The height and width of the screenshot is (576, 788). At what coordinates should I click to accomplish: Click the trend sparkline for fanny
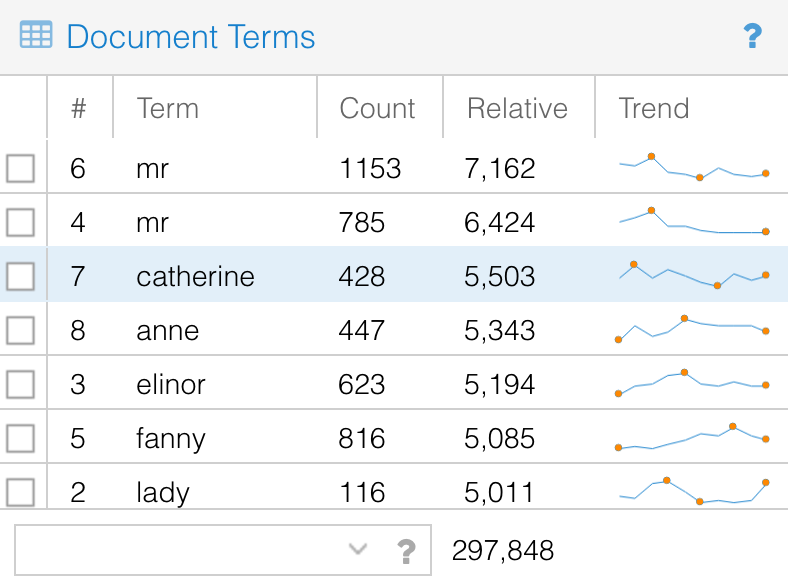click(692, 437)
